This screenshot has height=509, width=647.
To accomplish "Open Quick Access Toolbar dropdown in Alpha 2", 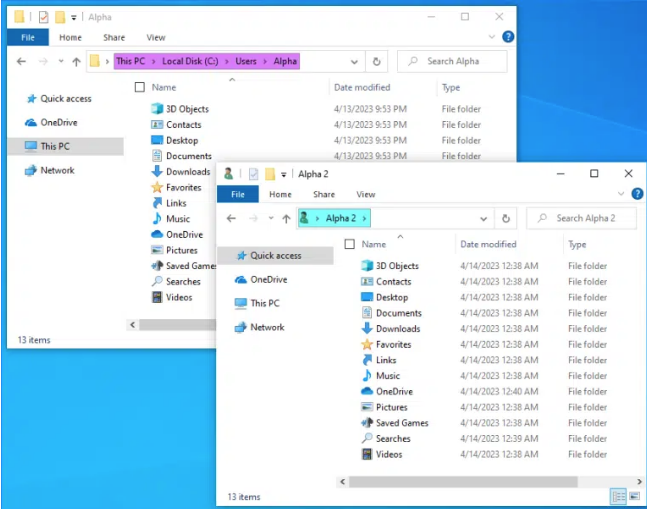I will point(283,174).
